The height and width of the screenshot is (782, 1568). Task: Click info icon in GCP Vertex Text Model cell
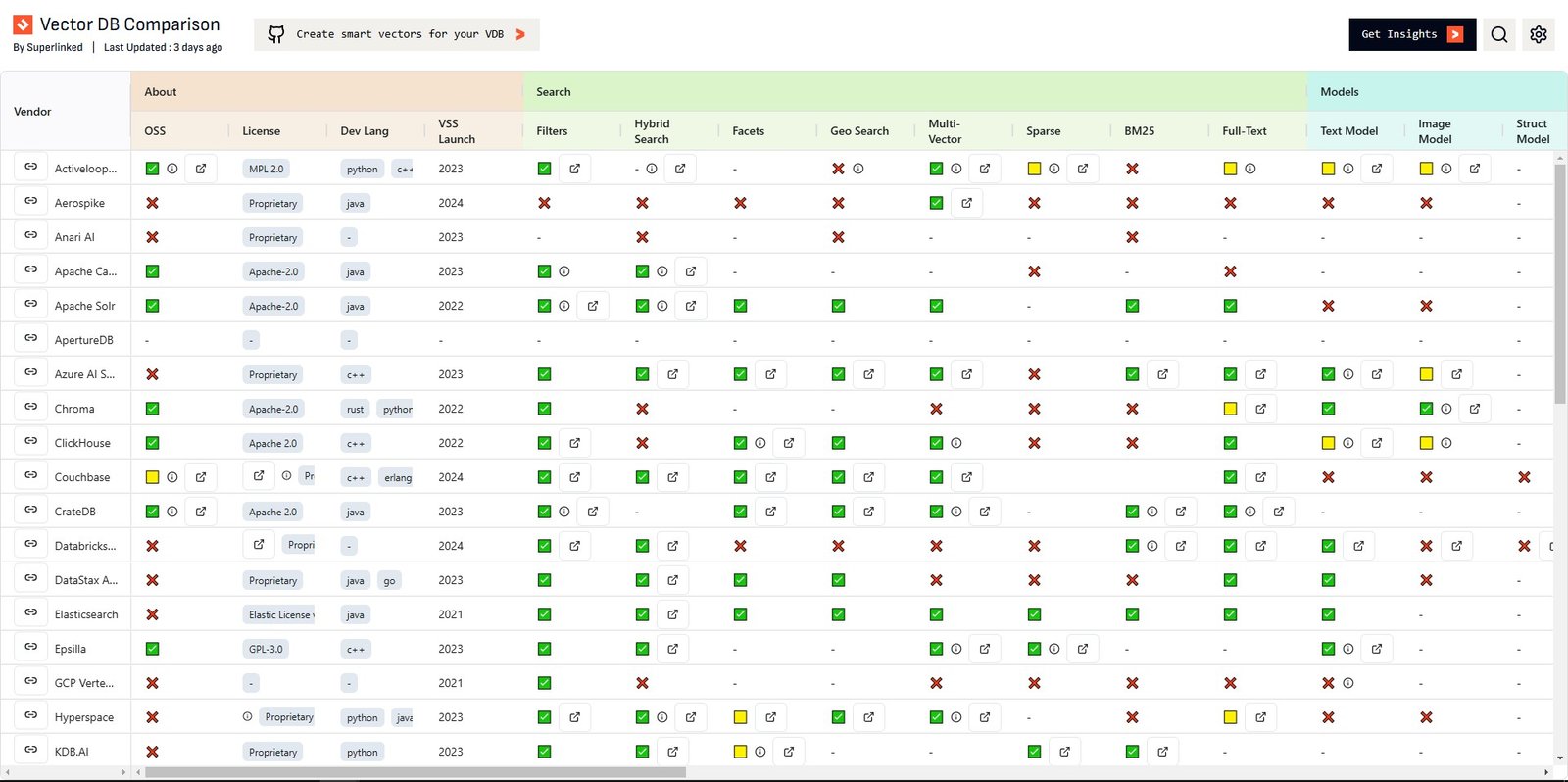1348,683
